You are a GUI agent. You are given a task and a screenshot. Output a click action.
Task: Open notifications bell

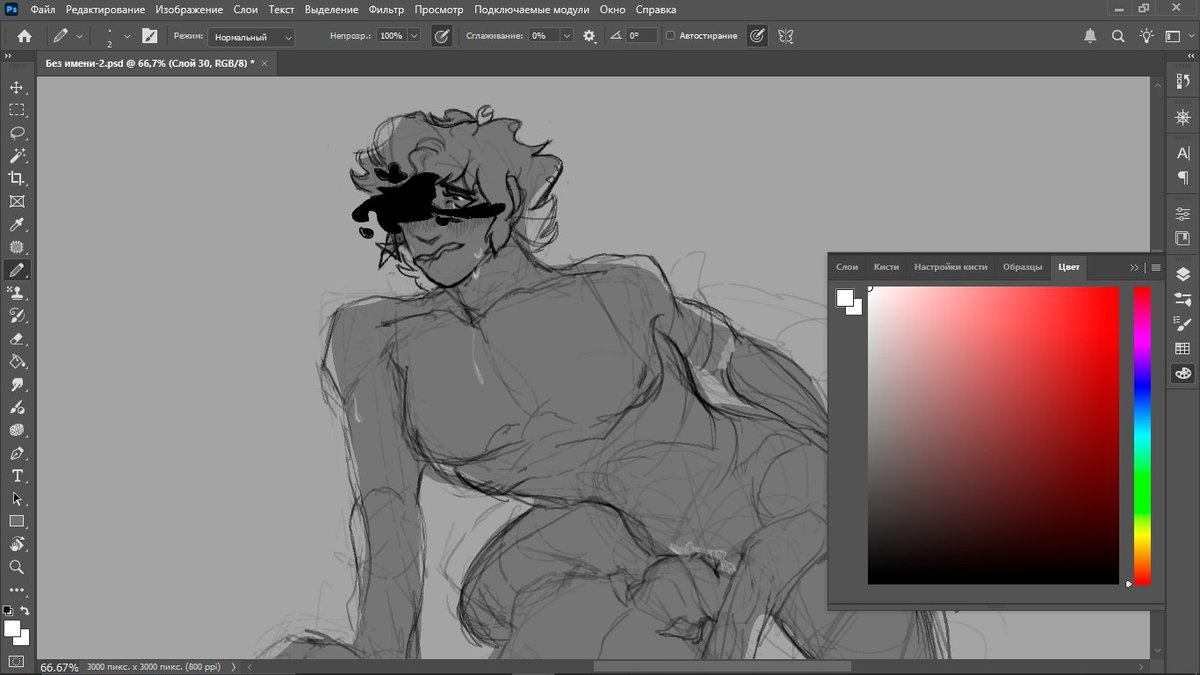tap(1090, 36)
